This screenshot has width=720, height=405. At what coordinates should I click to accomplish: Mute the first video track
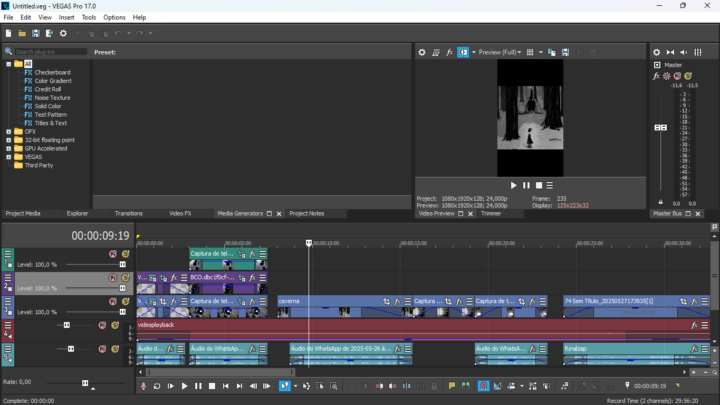[113, 254]
